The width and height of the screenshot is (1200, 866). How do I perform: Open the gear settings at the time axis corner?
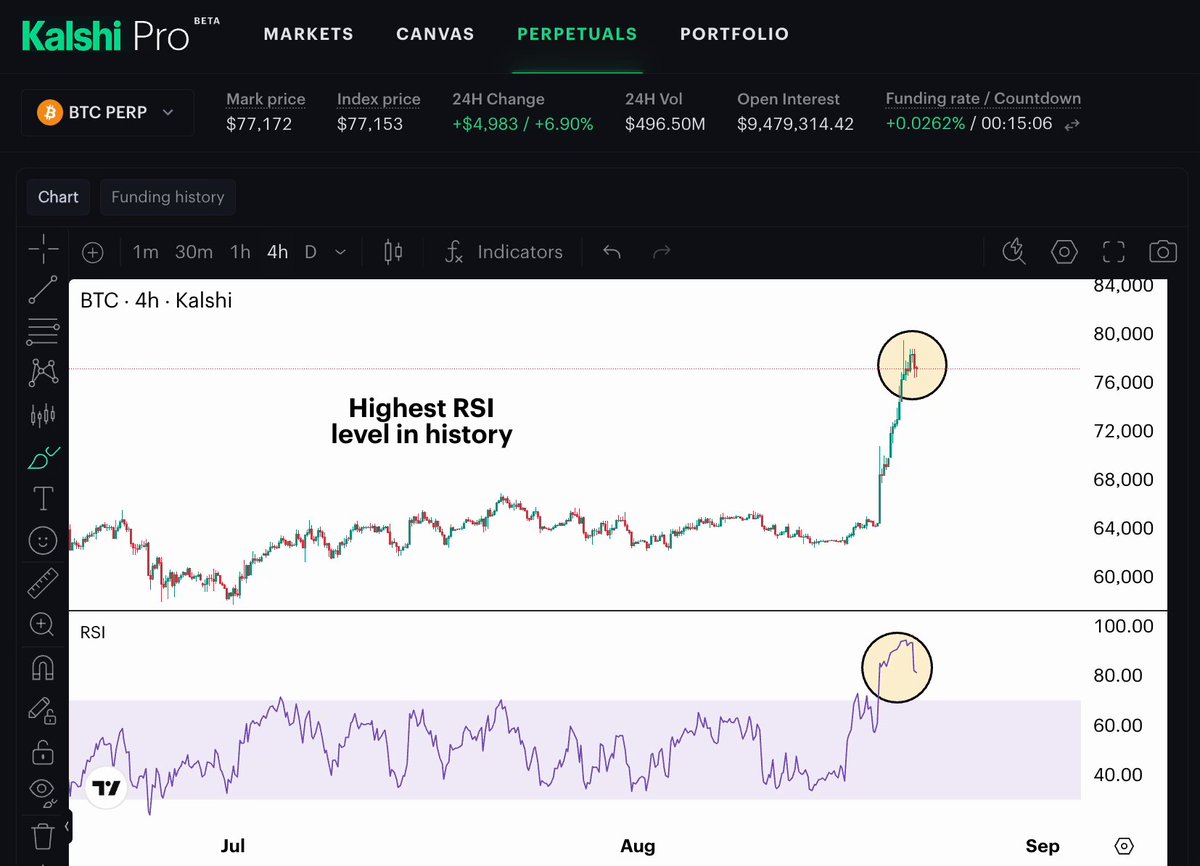(1125, 846)
